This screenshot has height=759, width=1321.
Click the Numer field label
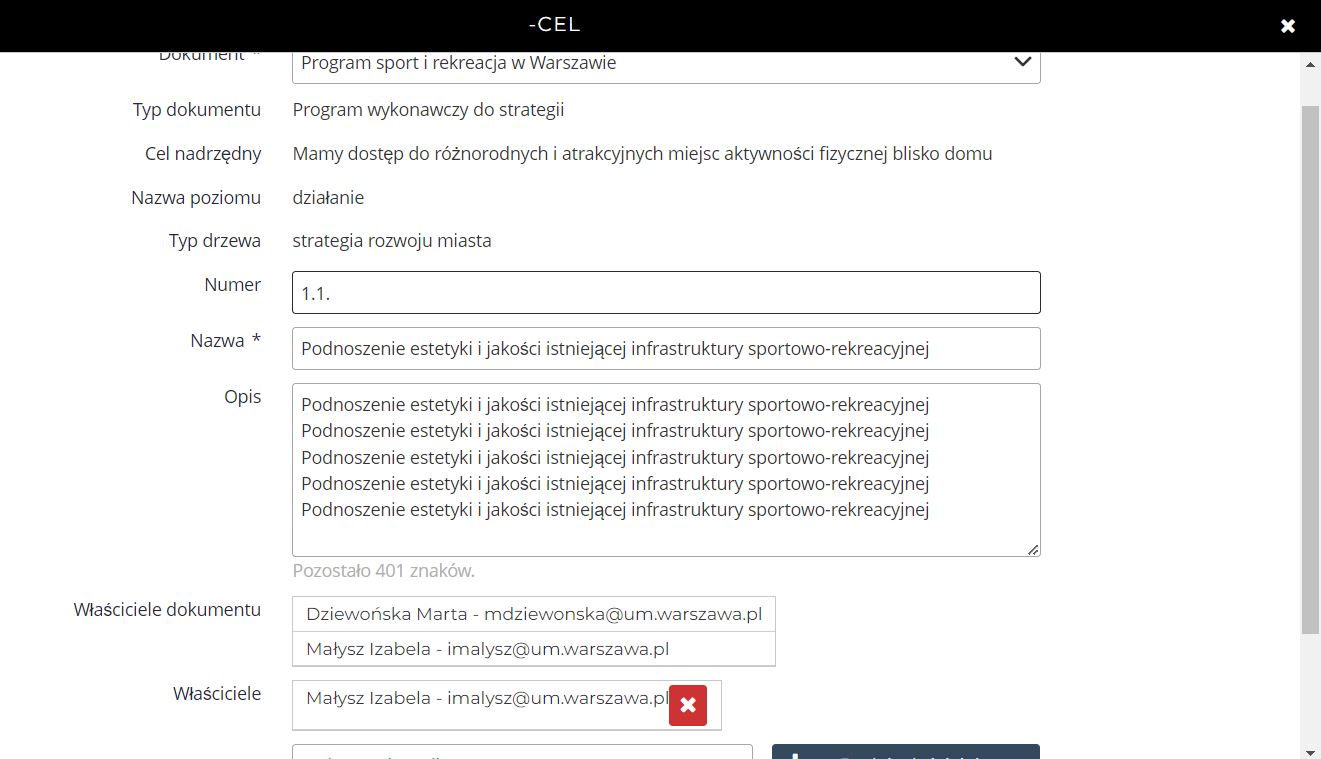tap(232, 285)
